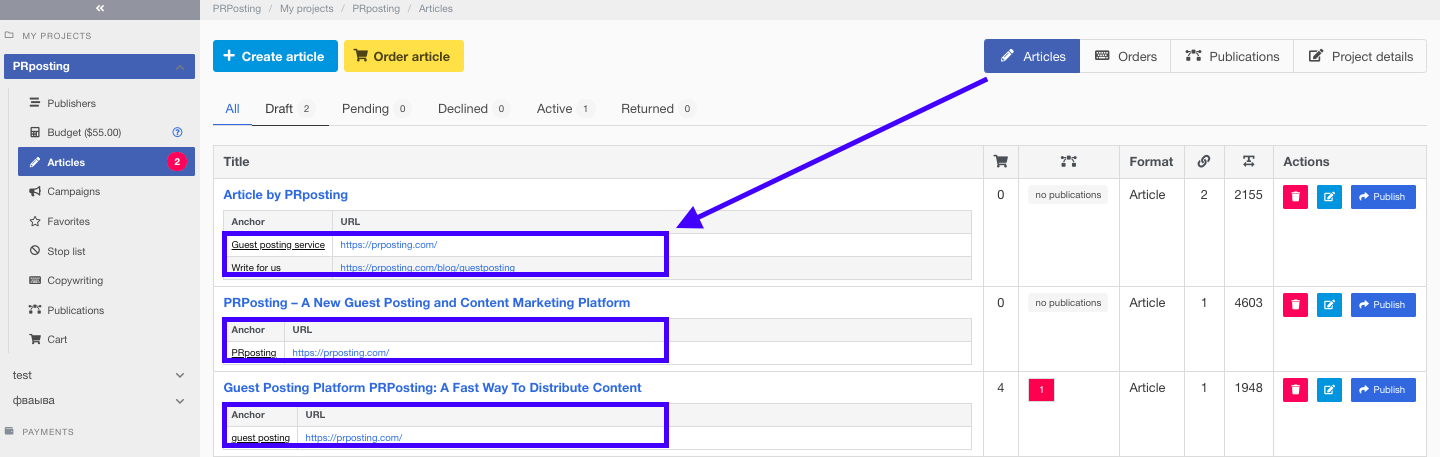
Task: Click the link icon column header
Action: [1204, 161]
